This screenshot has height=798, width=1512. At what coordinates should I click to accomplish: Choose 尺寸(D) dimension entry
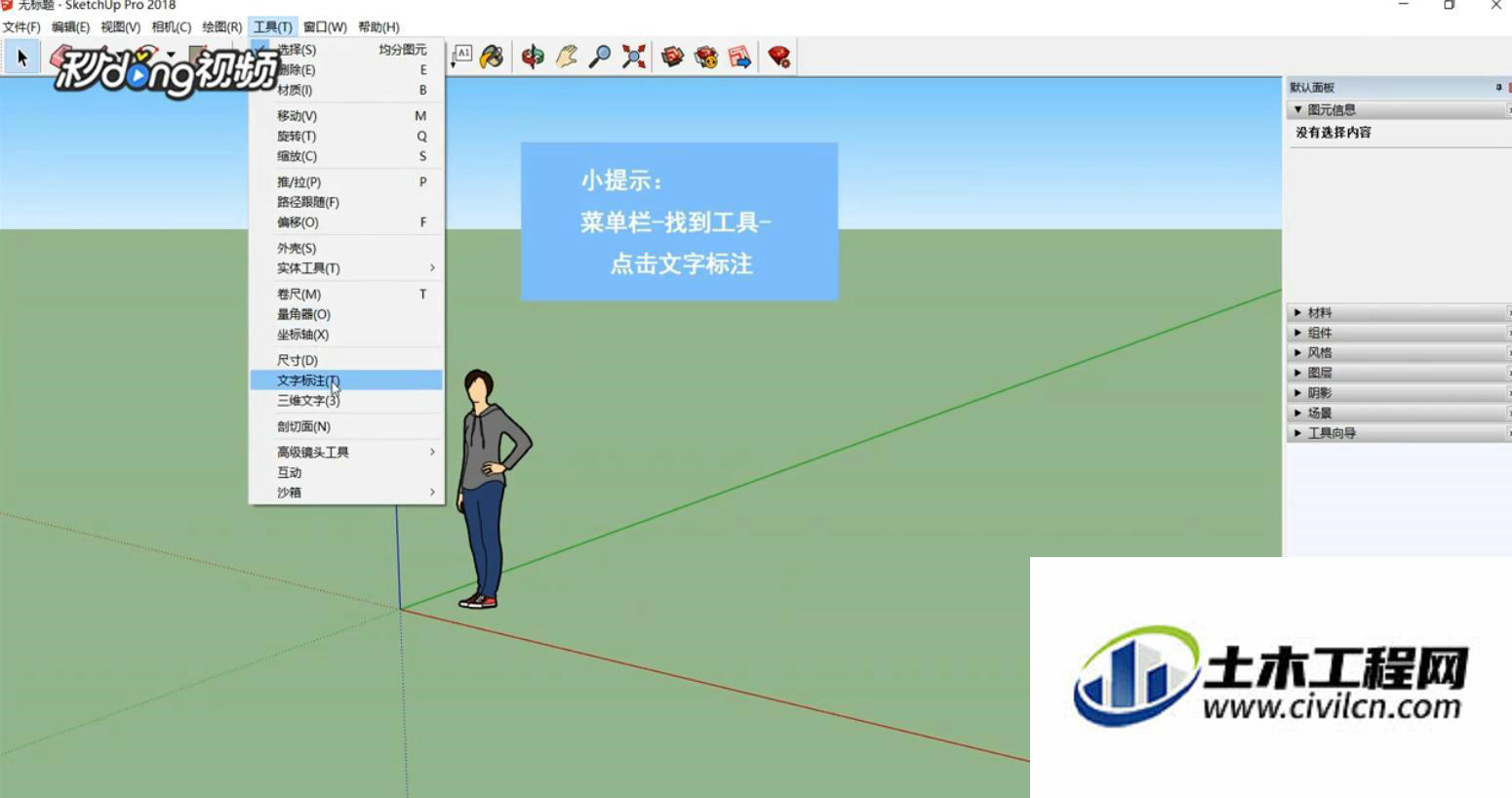point(346,361)
